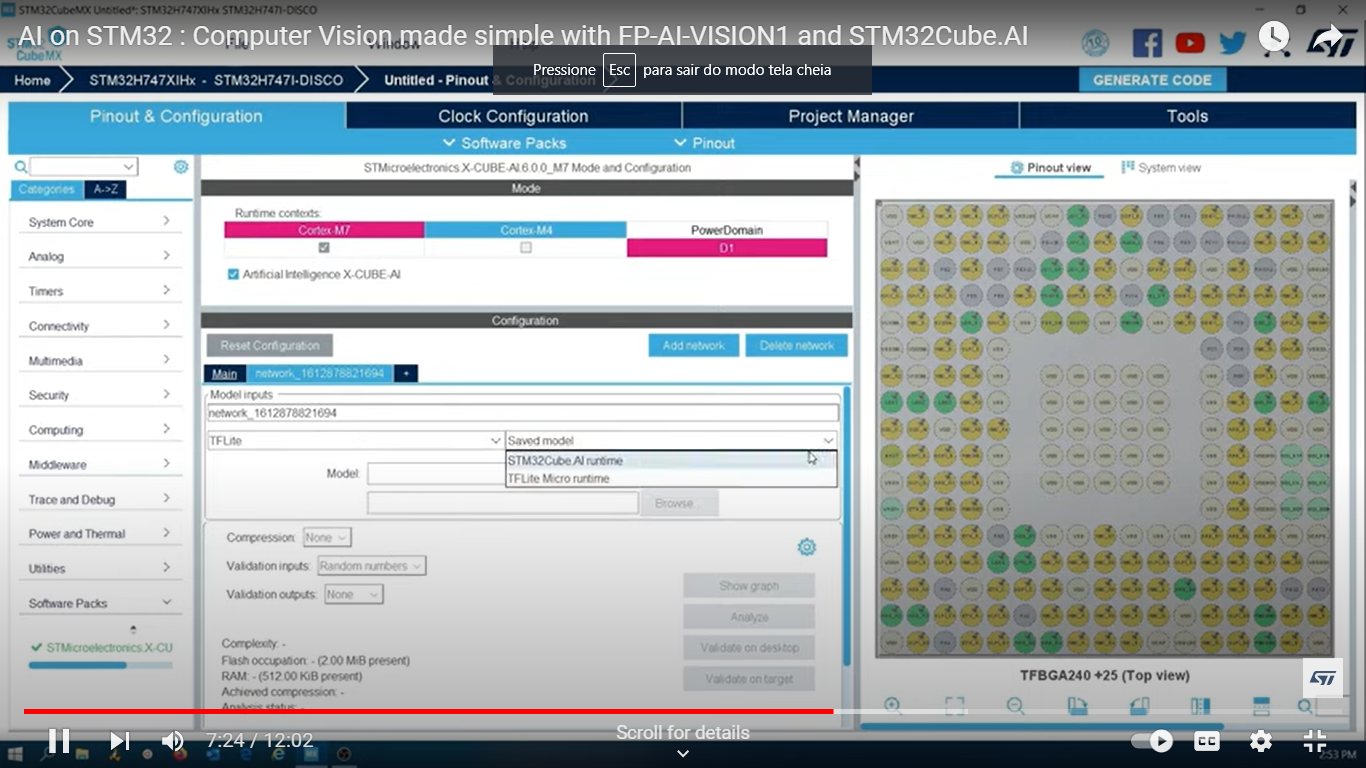Rotate the chip view clockwise
Screen dimensions: 1366x768
(x=1078, y=705)
